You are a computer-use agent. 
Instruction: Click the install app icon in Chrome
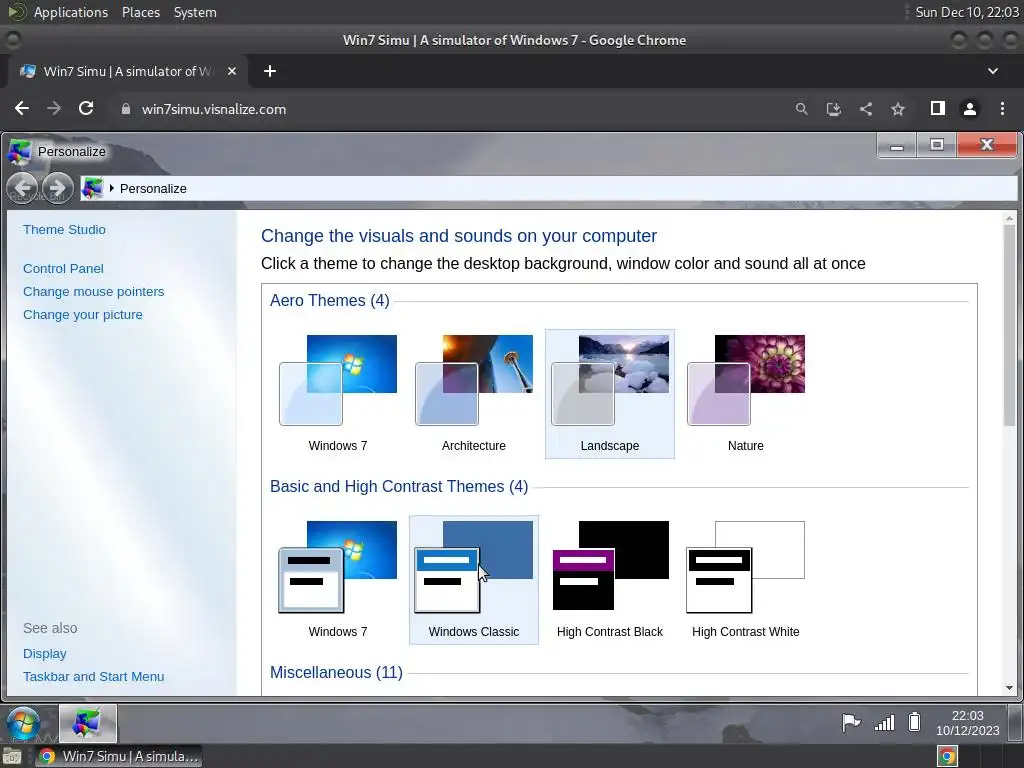(x=833, y=109)
